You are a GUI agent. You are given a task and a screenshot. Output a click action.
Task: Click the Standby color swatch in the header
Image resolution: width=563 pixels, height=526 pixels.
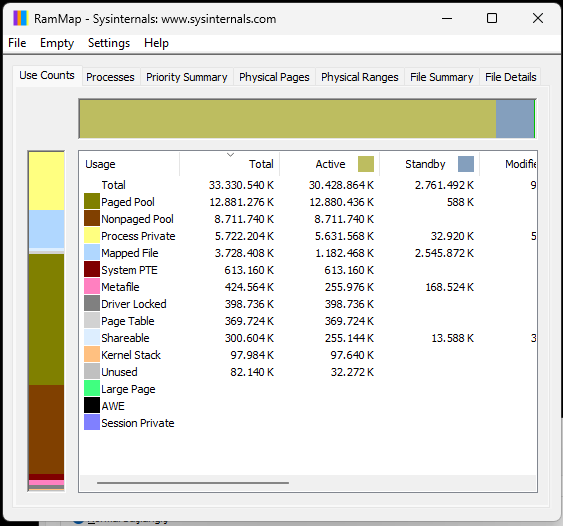(x=466, y=164)
